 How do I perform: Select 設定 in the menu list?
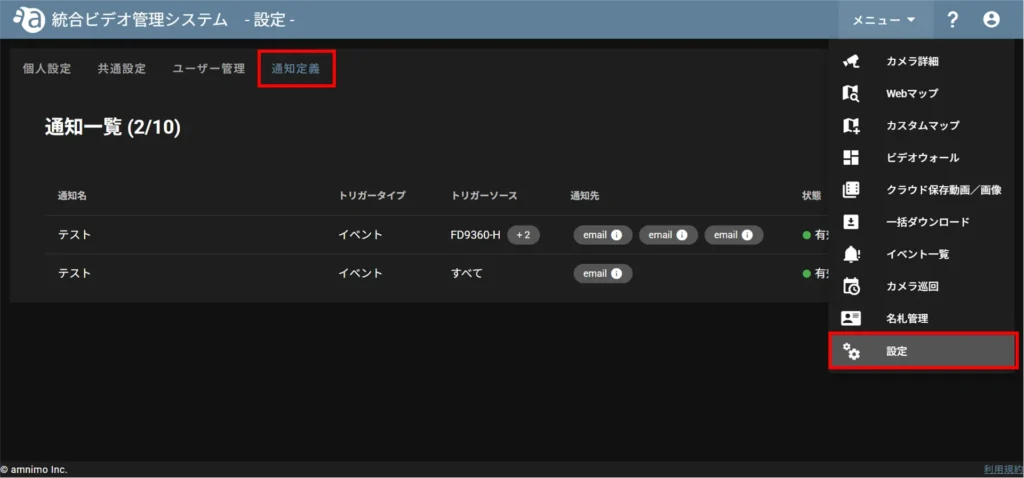(x=921, y=351)
